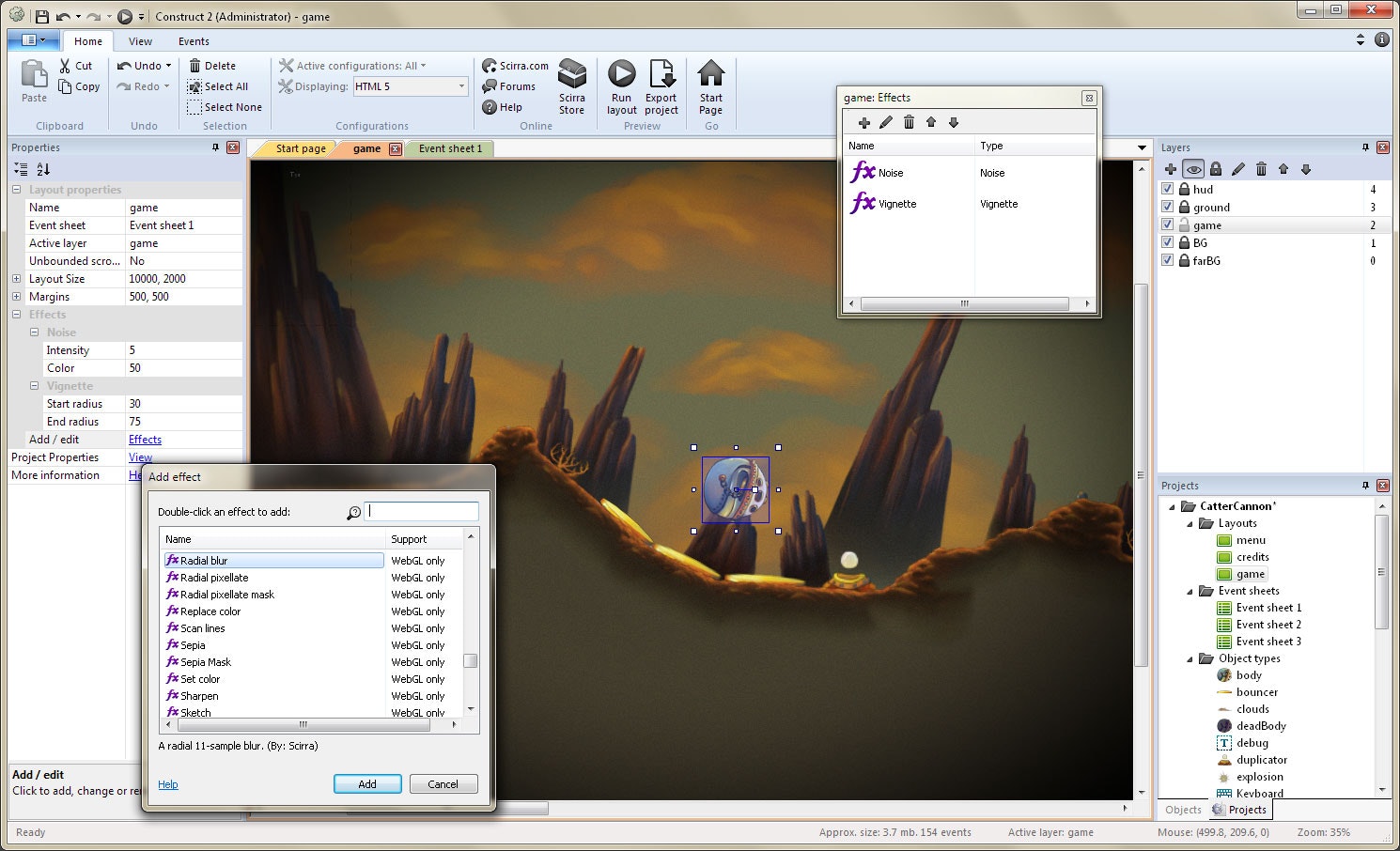Delete an effect using the trash icon
Viewport: 1400px width, 851px height.
tap(908, 122)
